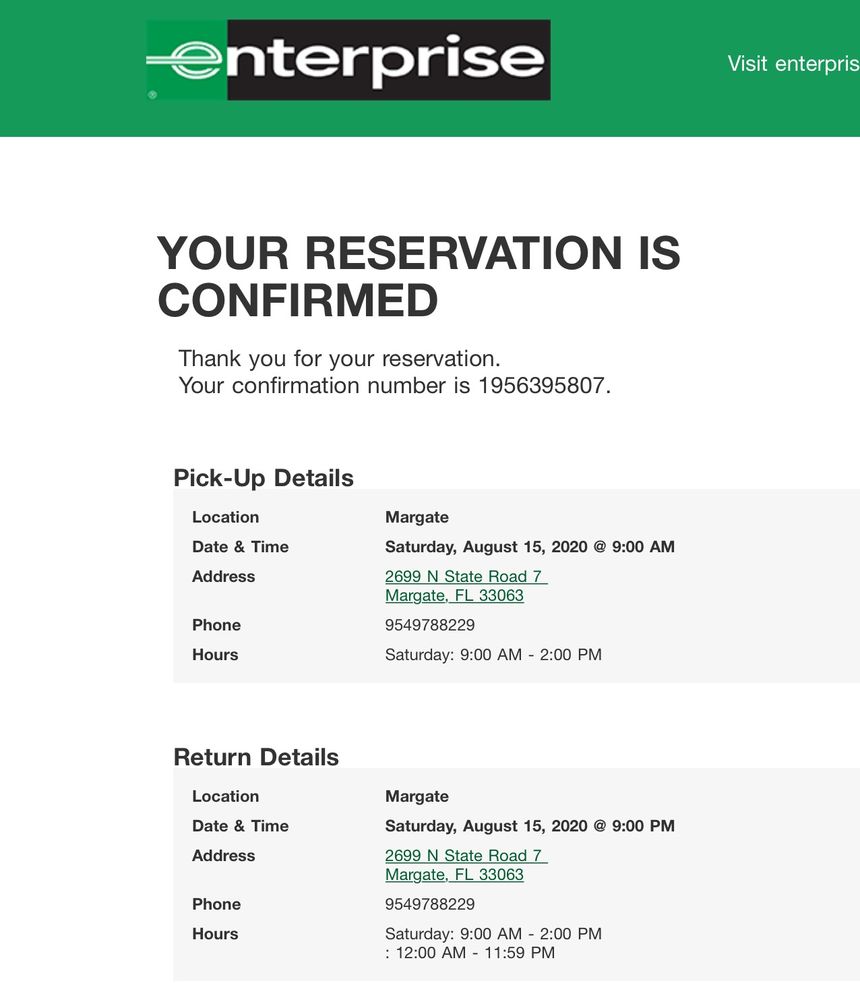Click the pick-up date showing 9:00 AM

click(530, 547)
